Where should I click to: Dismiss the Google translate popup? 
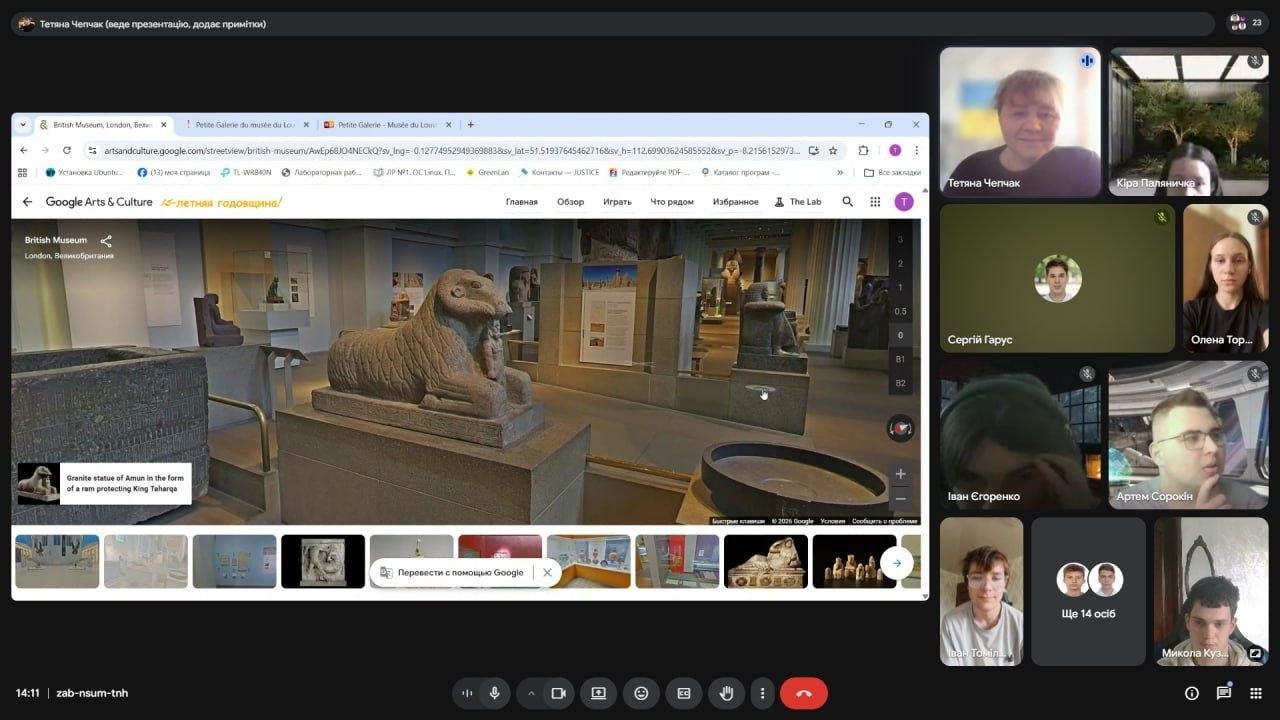coord(546,573)
